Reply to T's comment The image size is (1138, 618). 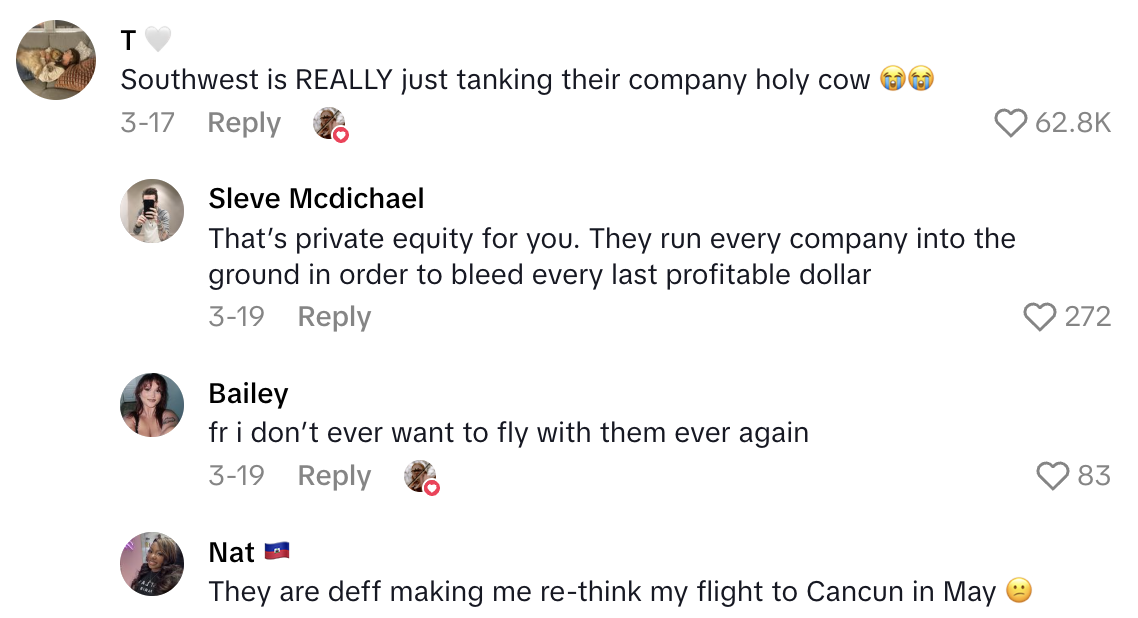tap(244, 123)
